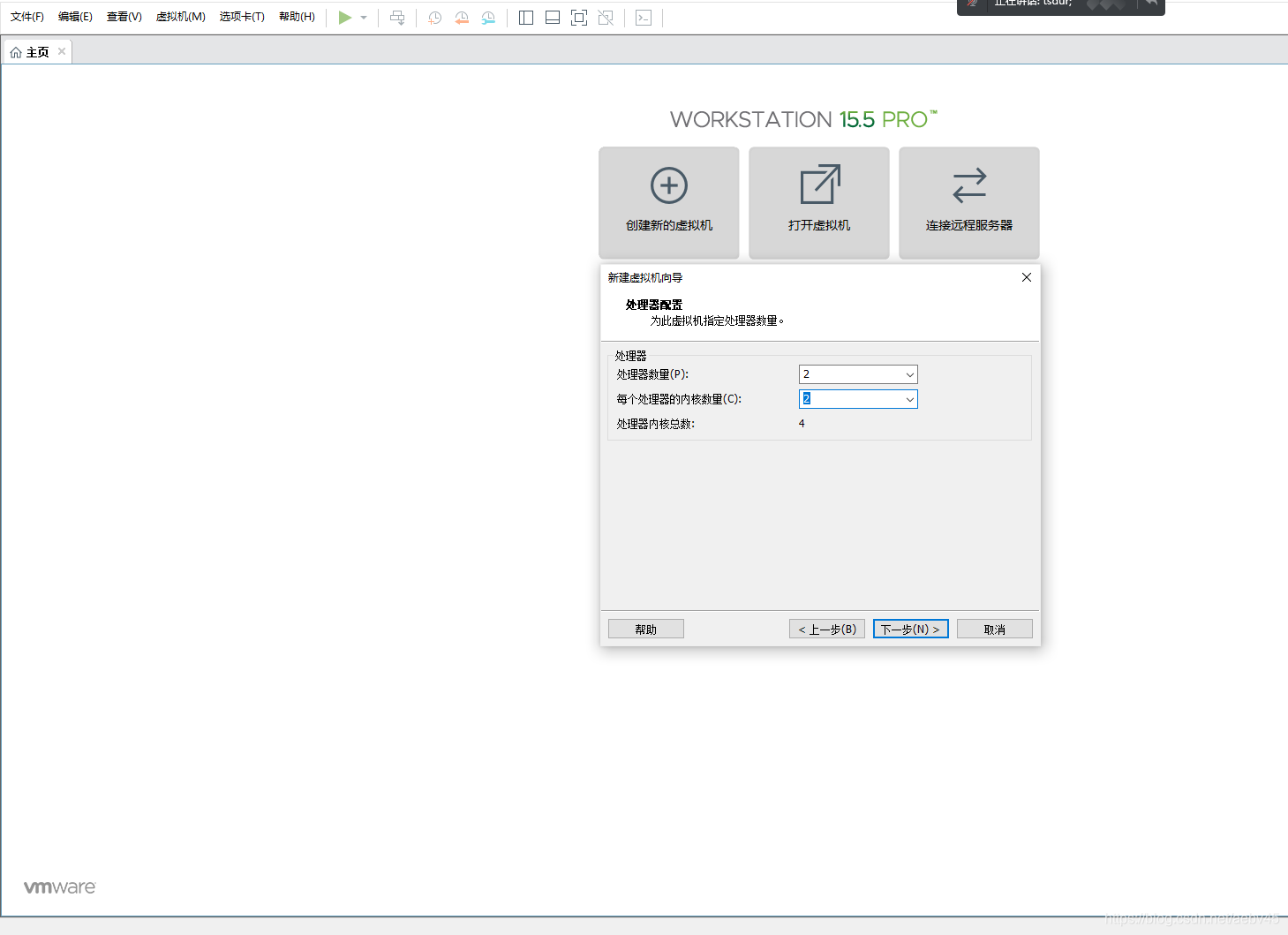Click the revert to snapshot icon

click(x=462, y=18)
